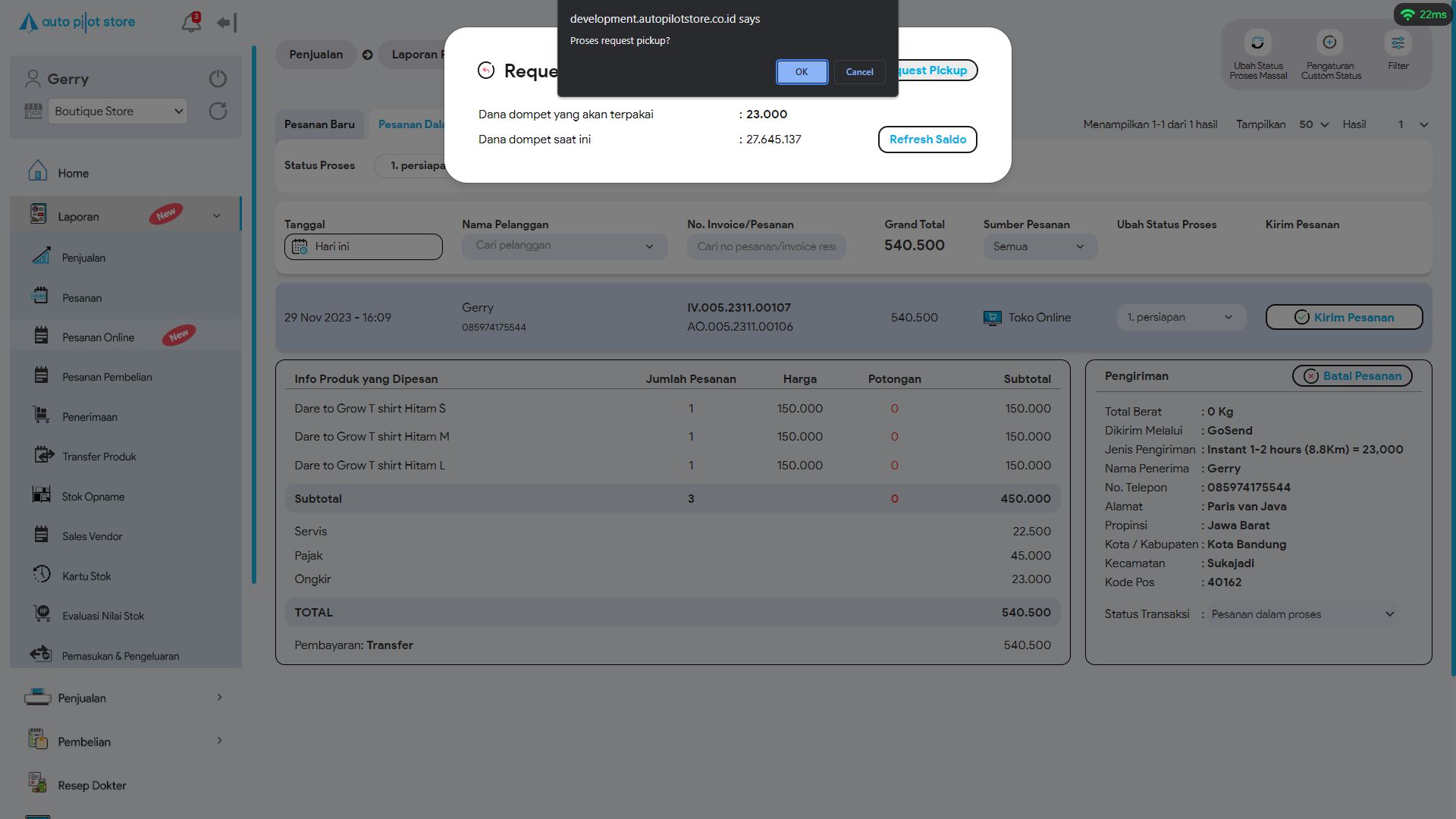Click the notification bell icon
This screenshot has height=819, width=1456.
click(x=190, y=23)
